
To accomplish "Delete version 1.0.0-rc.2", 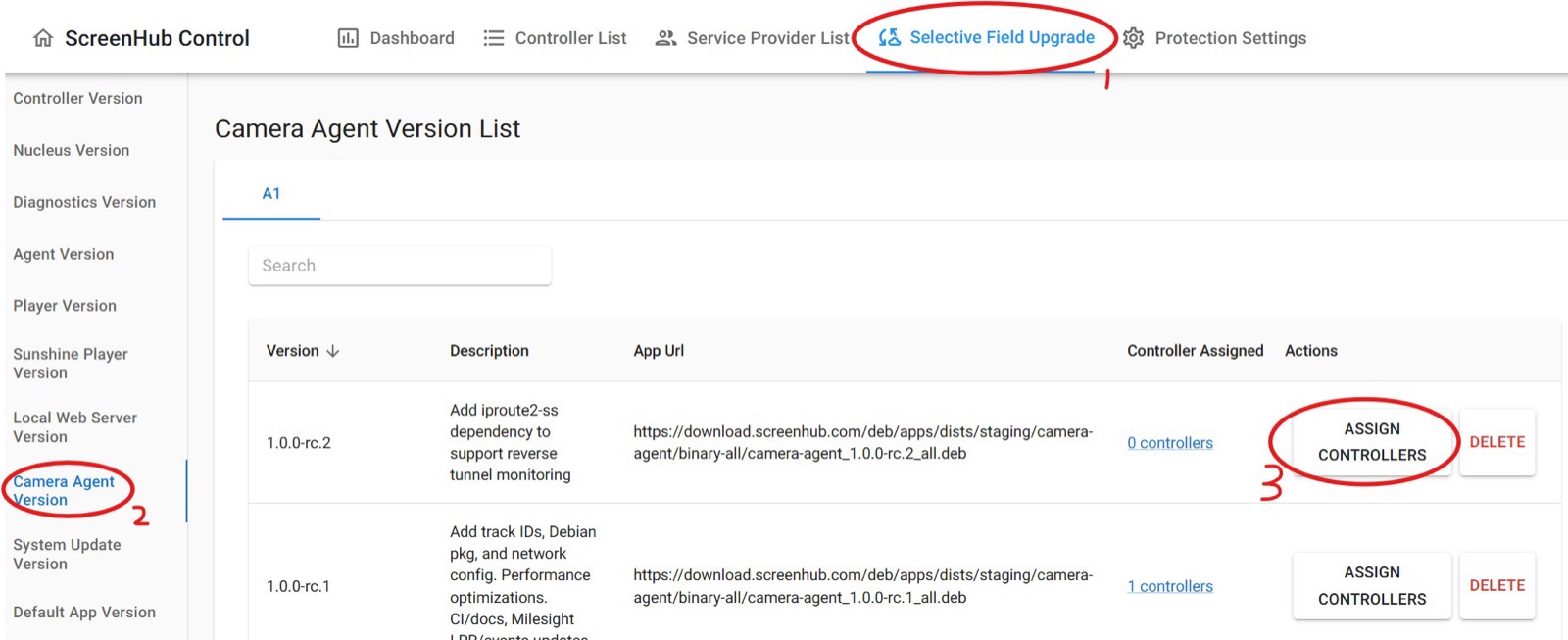I will [x=1497, y=442].
